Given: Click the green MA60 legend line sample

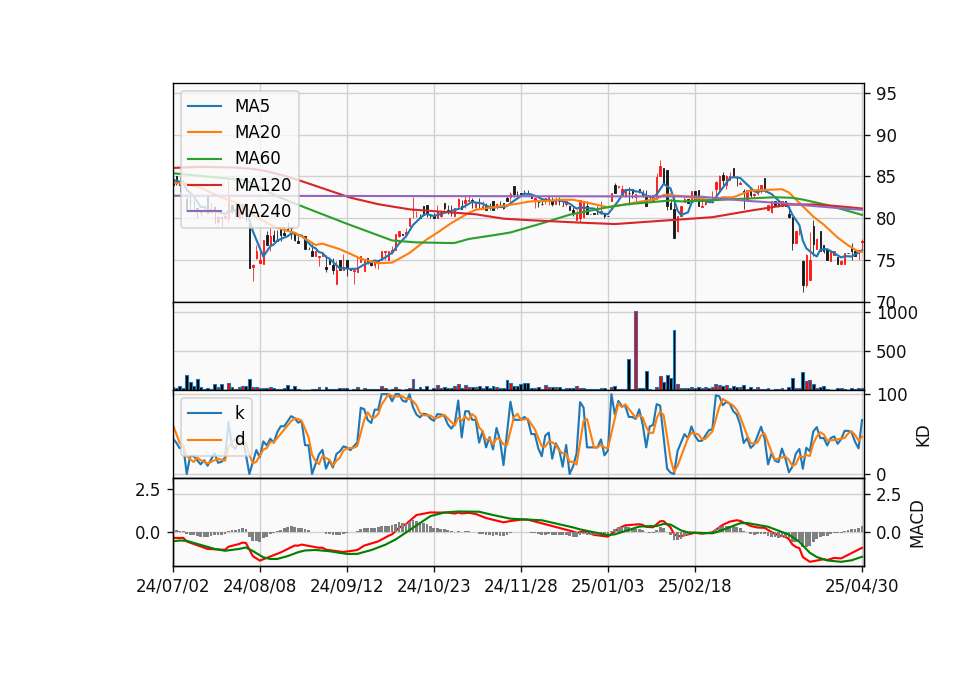Looking at the screenshot, I should click(x=204, y=159).
